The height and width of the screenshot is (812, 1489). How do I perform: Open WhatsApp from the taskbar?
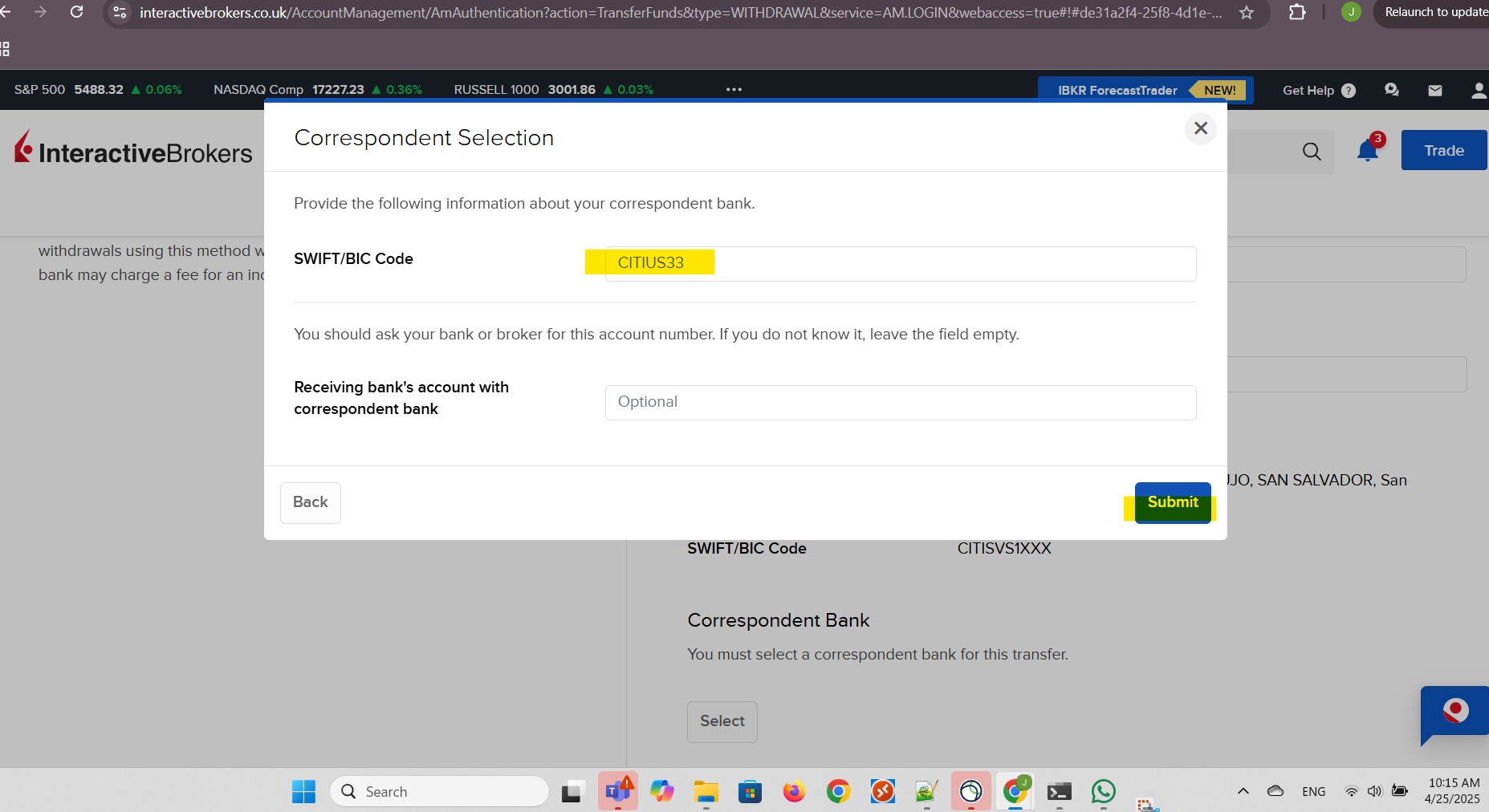click(1103, 791)
